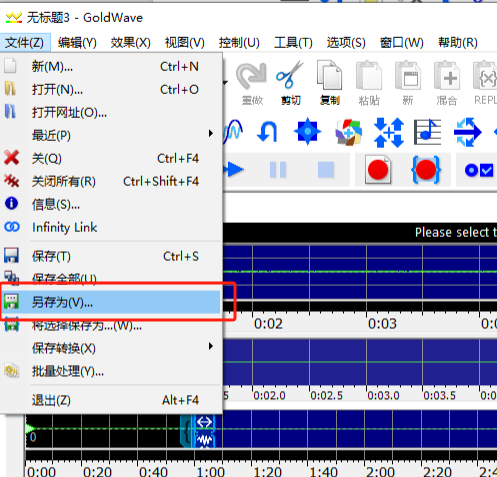This screenshot has height=477, width=497.
Task: Open the 控制(U) menu
Action: click(239, 43)
